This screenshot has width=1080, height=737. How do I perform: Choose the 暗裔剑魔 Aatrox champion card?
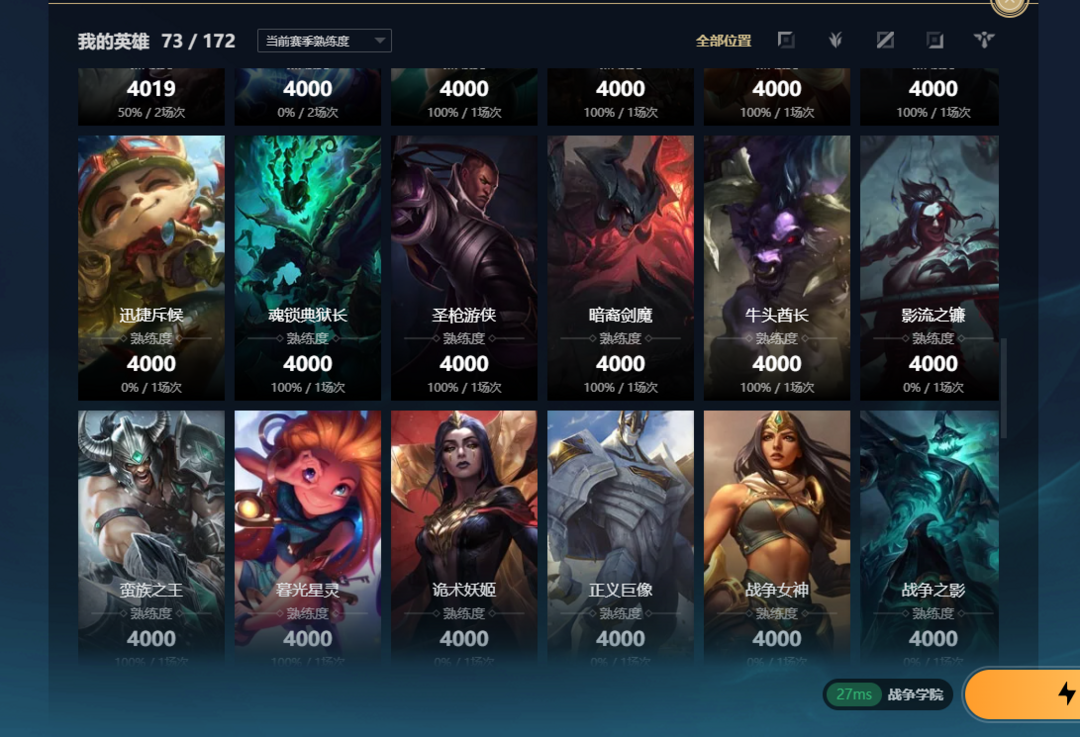[621, 268]
